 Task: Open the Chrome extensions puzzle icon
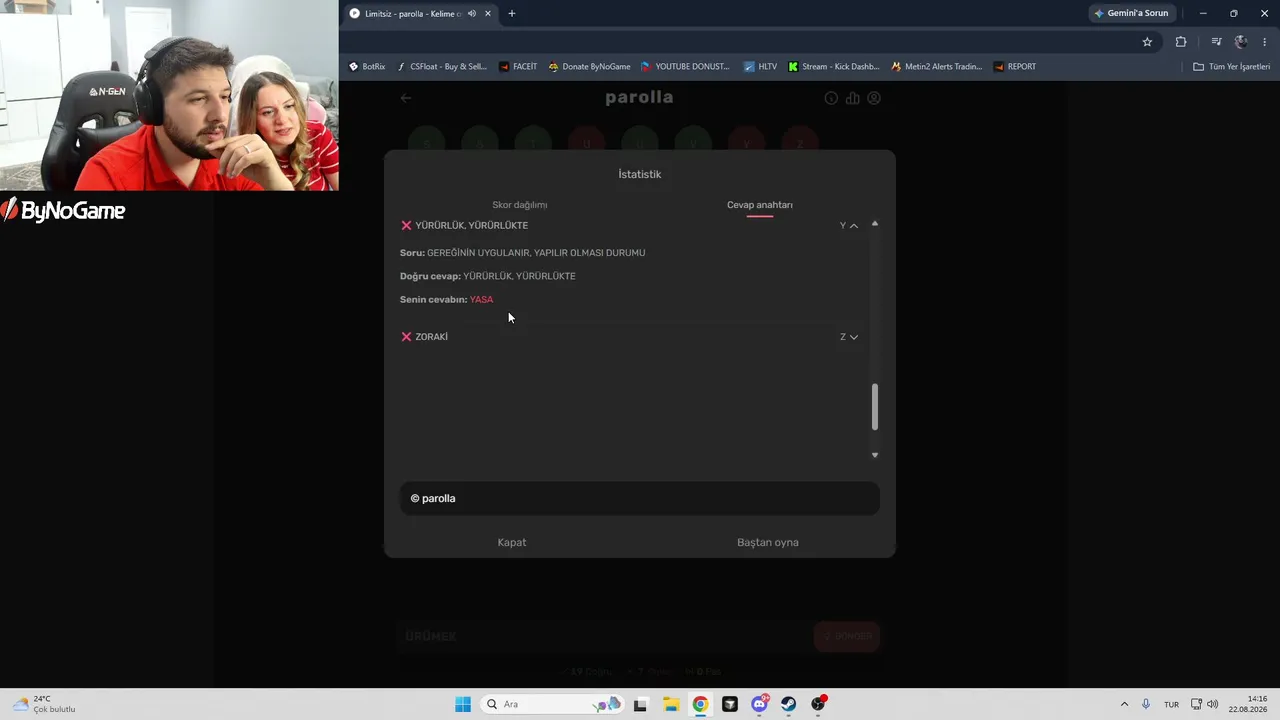click(x=1181, y=42)
